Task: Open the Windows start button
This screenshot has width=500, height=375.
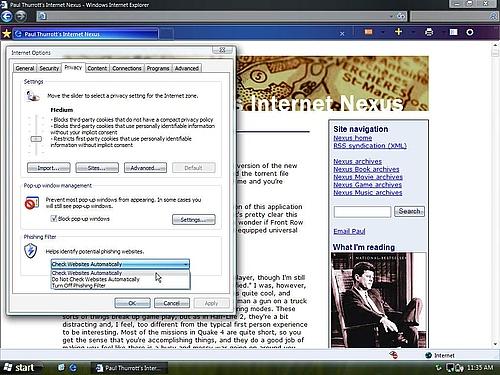Action: click(19, 367)
